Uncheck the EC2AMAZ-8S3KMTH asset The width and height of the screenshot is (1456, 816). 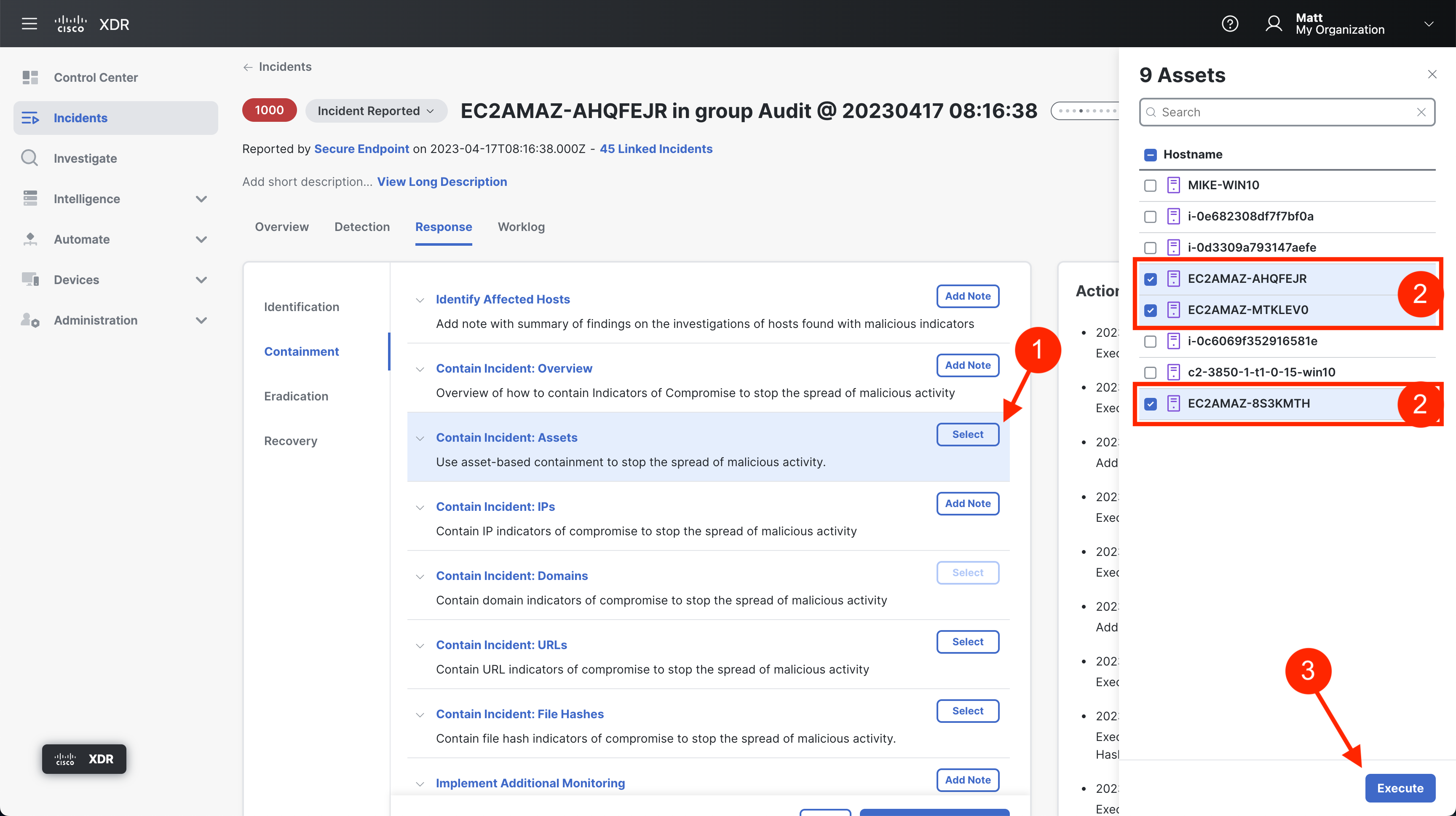[1150, 404]
